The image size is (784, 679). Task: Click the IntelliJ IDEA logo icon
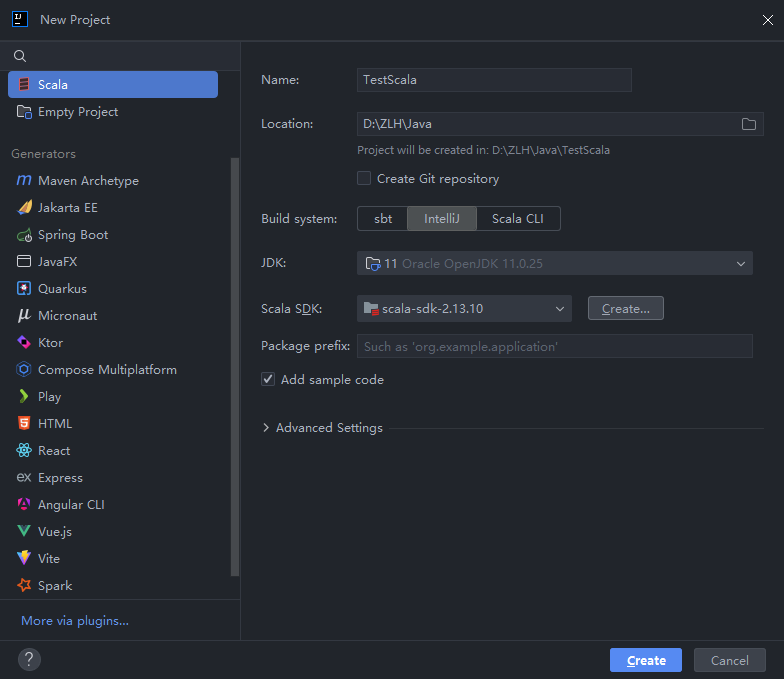pos(20,20)
